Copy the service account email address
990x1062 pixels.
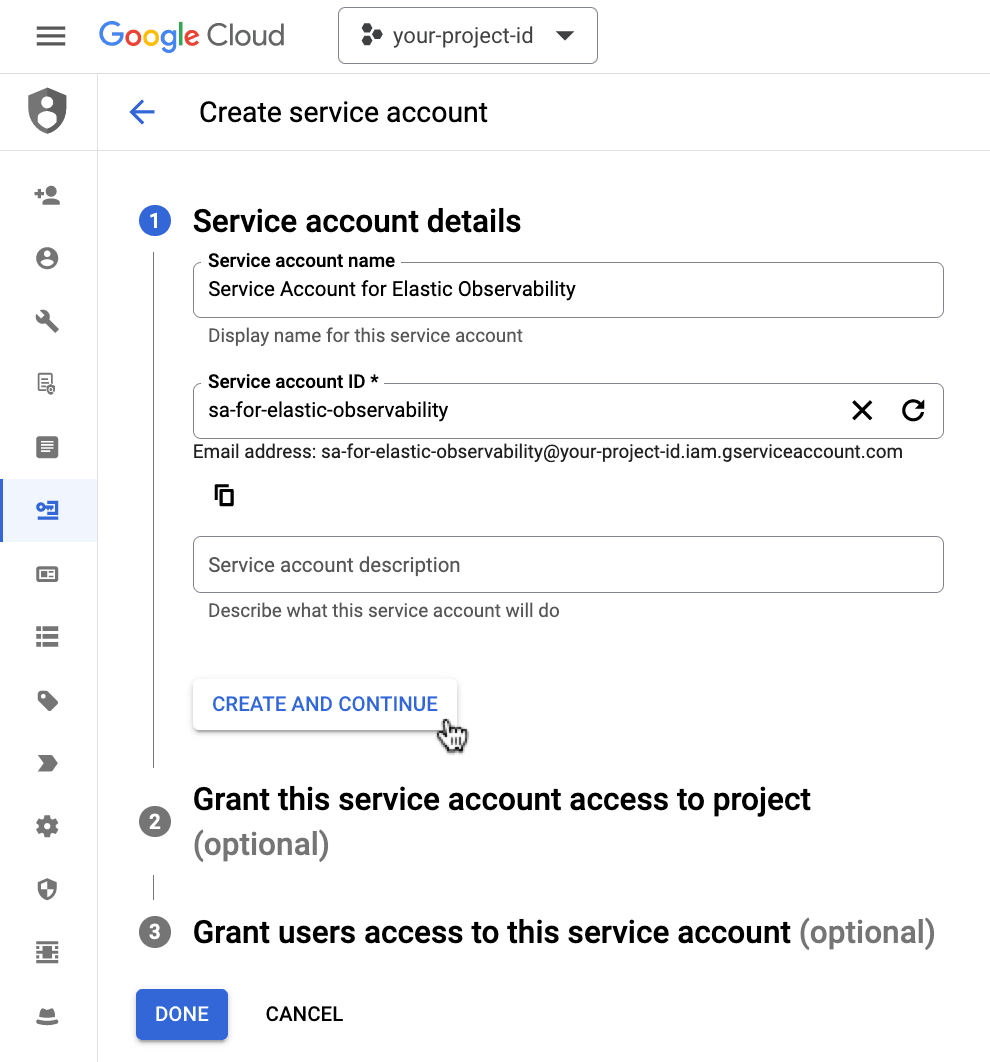[224, 495]
